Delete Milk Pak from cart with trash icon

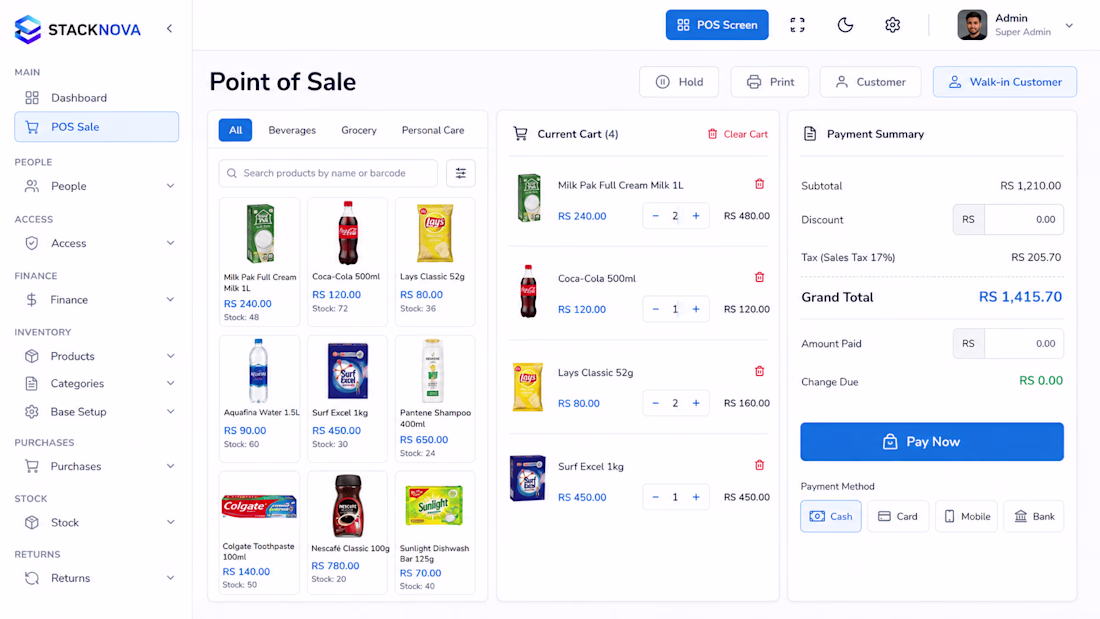pos(759,184)
